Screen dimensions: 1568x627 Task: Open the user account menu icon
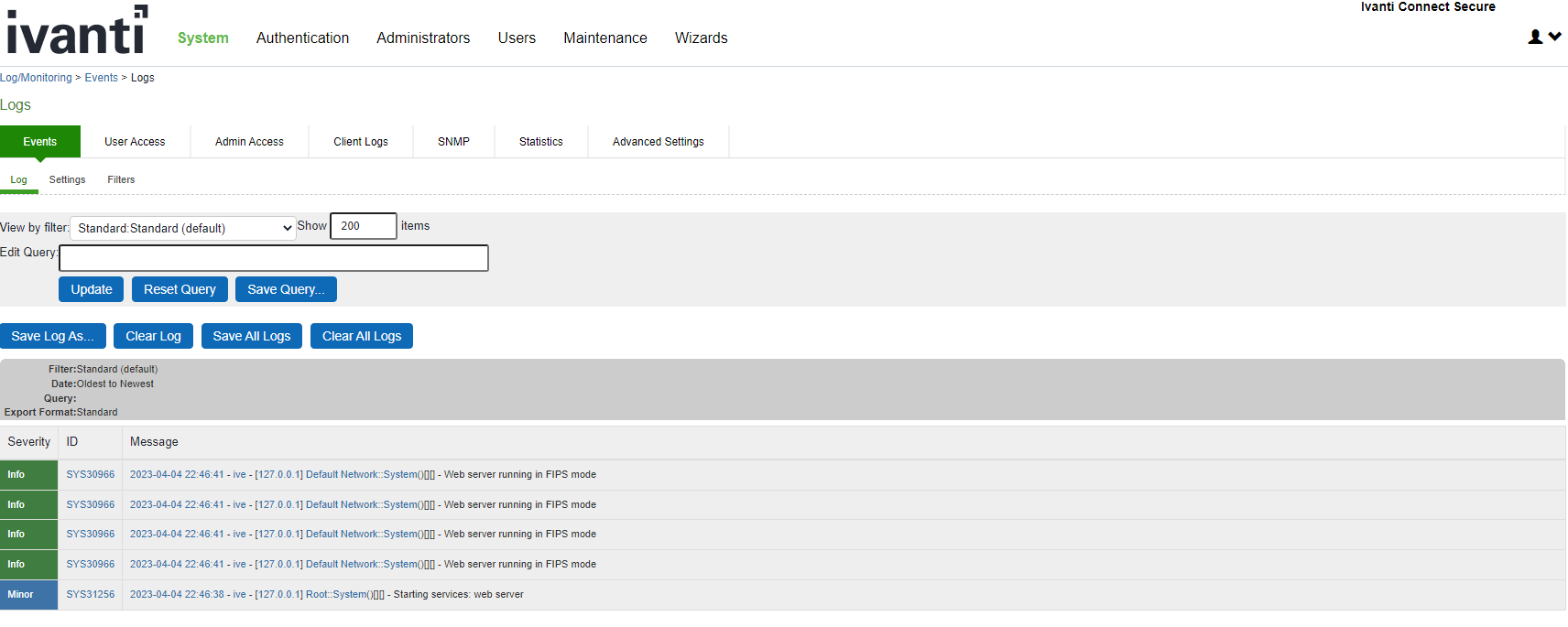click(x=1544, y=37)
